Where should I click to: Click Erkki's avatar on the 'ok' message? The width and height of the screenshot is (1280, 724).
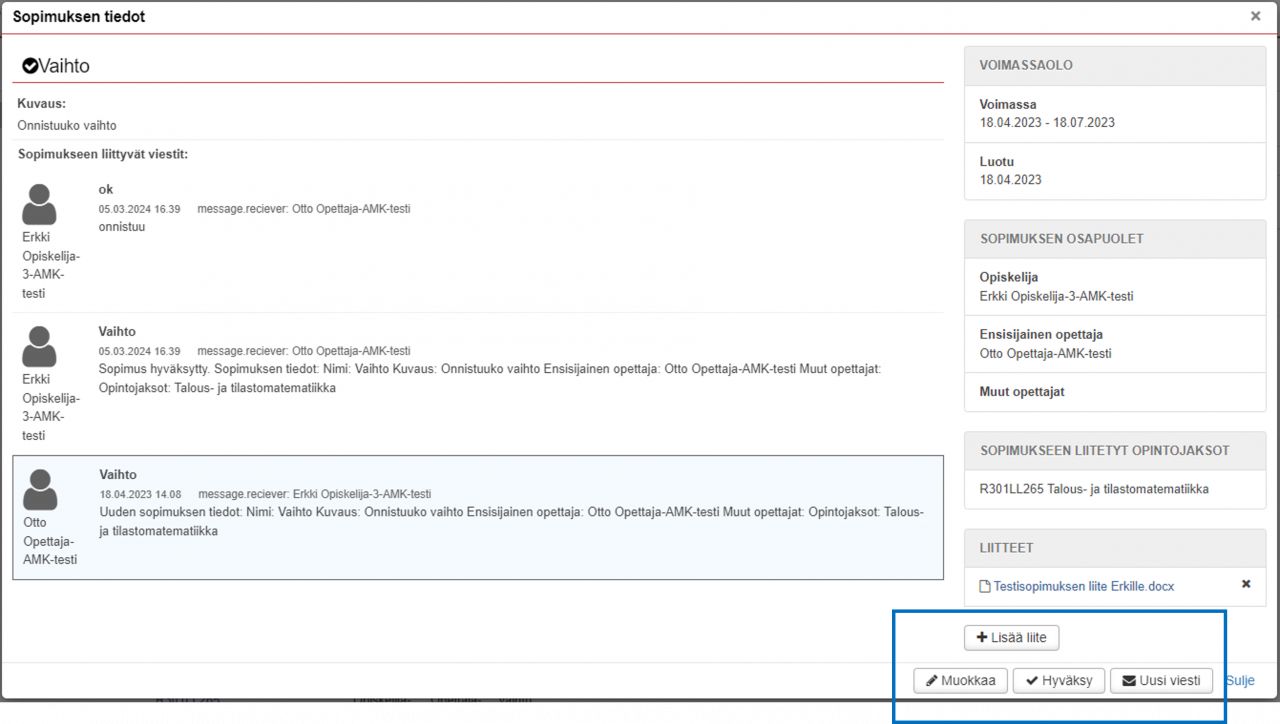(x=39, y=205)
